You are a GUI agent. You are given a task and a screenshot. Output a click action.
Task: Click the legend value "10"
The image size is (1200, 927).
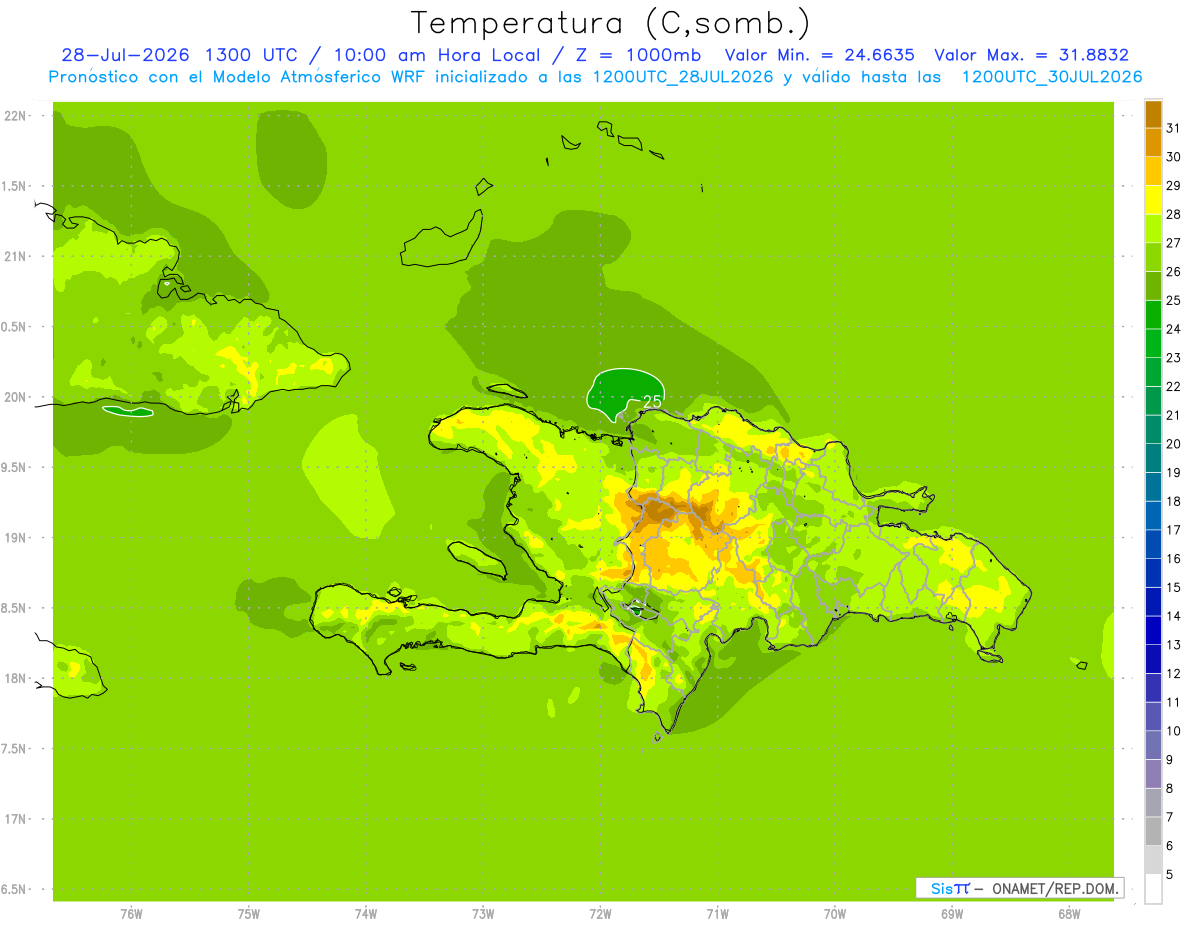tap(1173, 731)
